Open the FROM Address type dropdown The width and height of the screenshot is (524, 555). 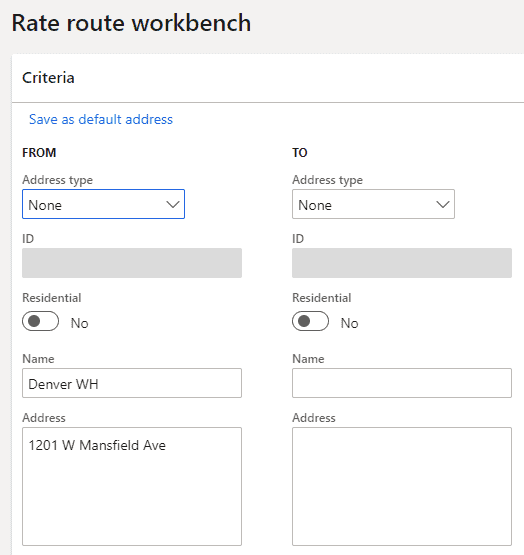[x=103, y=204]
